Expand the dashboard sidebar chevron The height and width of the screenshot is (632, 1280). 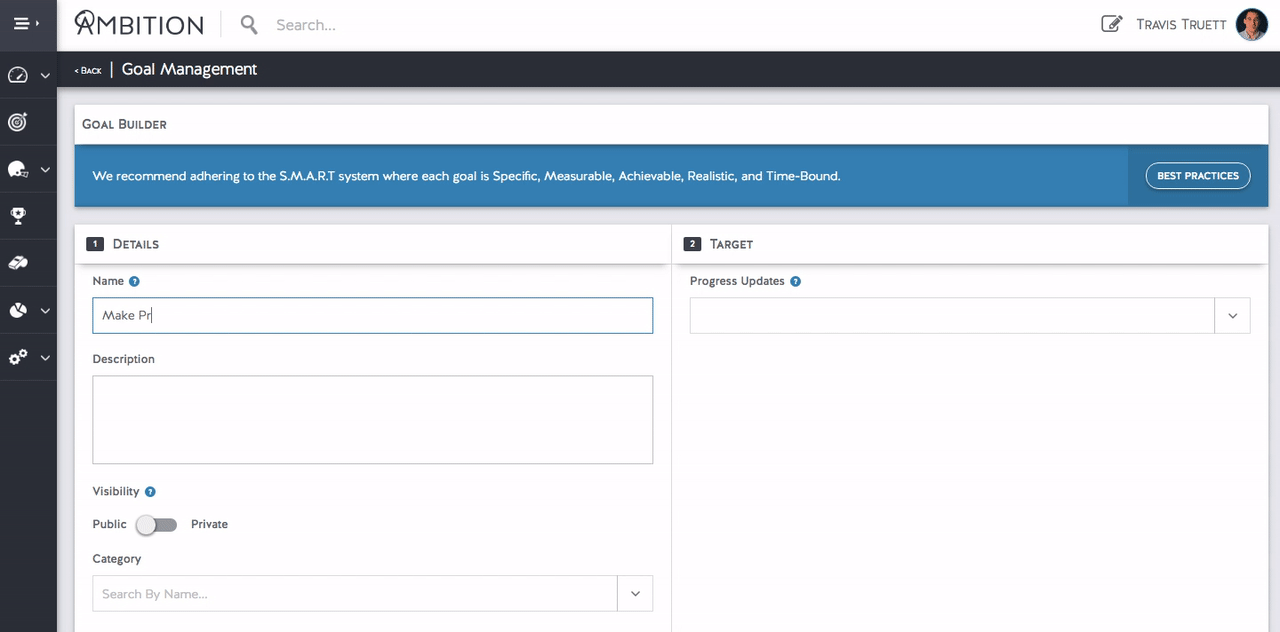click(x=45, y=76)
